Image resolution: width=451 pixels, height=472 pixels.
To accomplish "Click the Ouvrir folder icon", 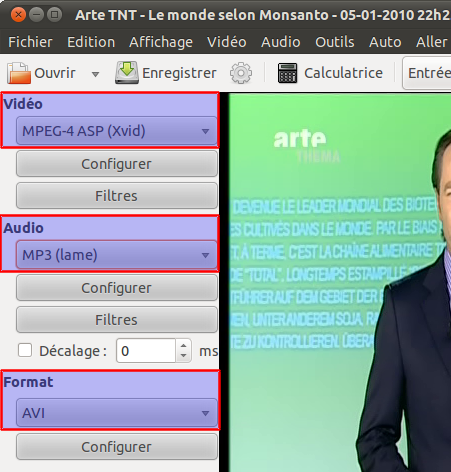I will (x=19, y=73).
